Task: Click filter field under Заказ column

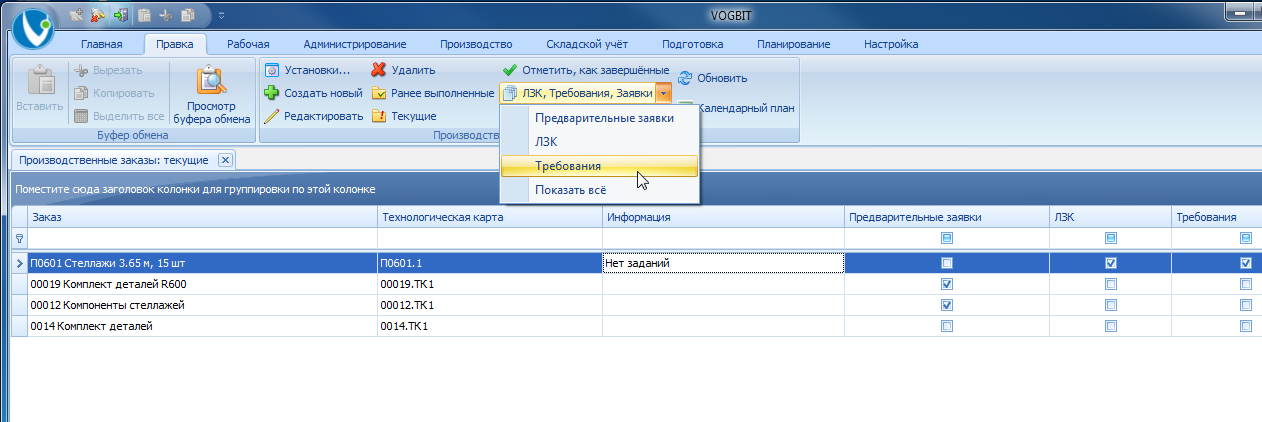Action: 203,238
